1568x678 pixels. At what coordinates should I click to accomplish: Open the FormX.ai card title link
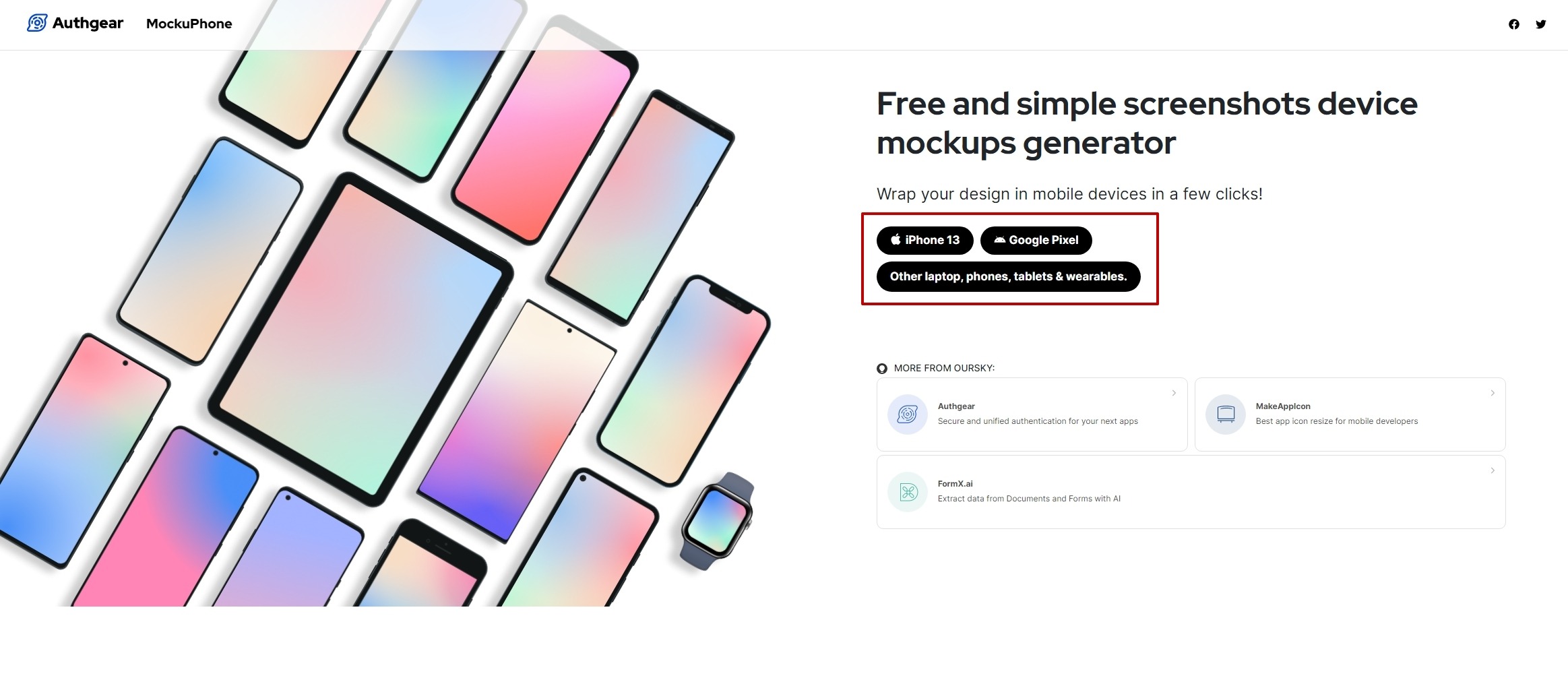(955, 484)
